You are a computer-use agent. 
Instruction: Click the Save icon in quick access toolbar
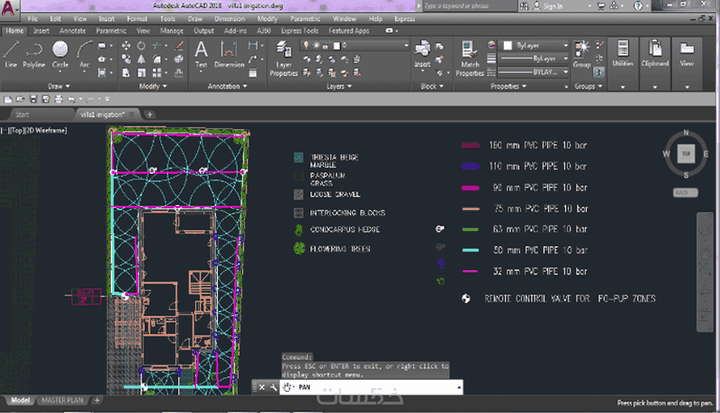tap(33, 99)
